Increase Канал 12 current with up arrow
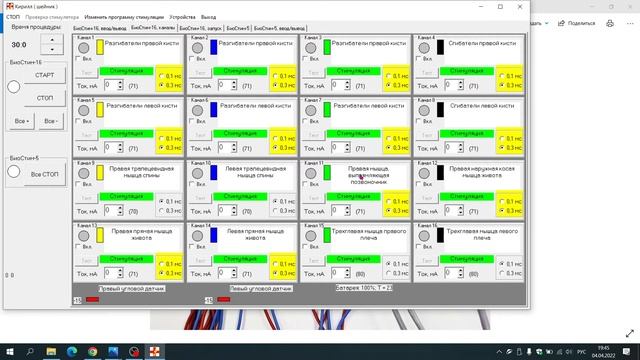 click(460, 208)
